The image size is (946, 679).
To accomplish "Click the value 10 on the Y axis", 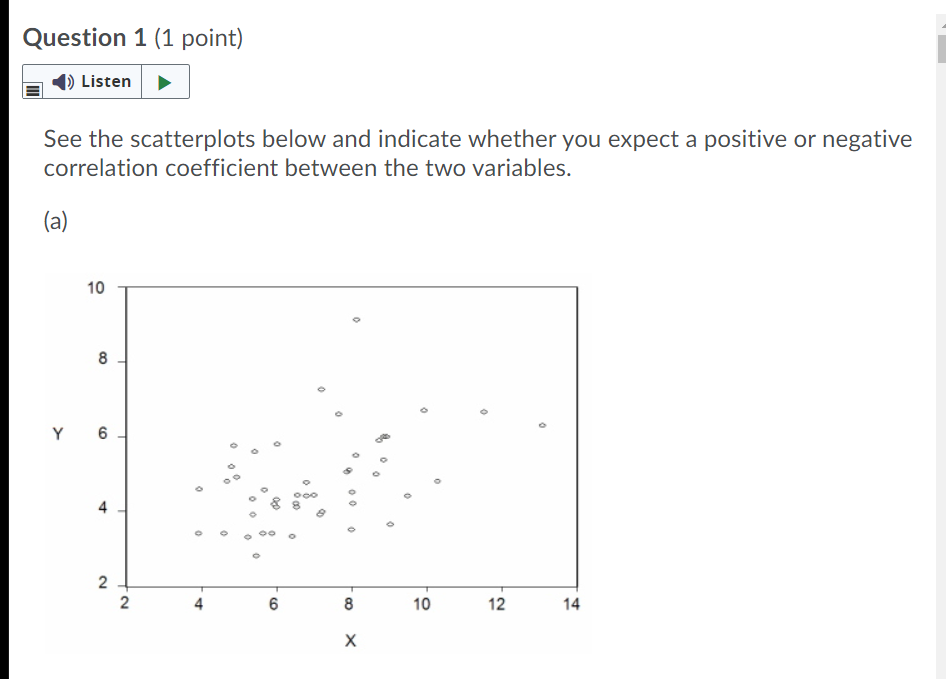I will (98, 287).
